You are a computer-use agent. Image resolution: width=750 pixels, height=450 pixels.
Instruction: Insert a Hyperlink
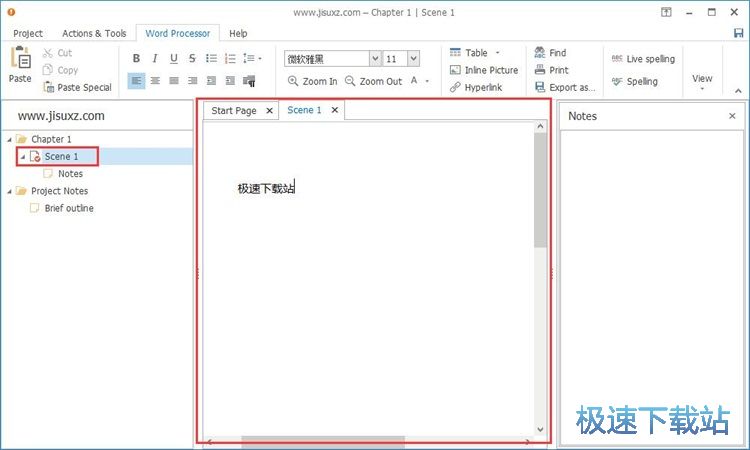coord(476,88)
